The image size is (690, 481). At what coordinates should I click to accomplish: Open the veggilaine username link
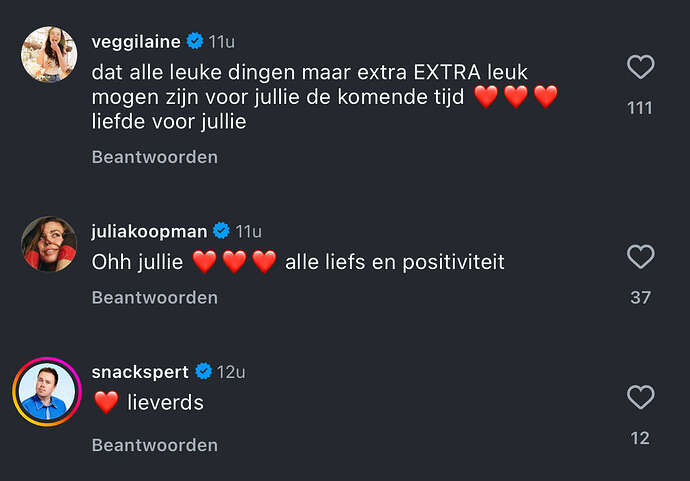tap(136, 42)
